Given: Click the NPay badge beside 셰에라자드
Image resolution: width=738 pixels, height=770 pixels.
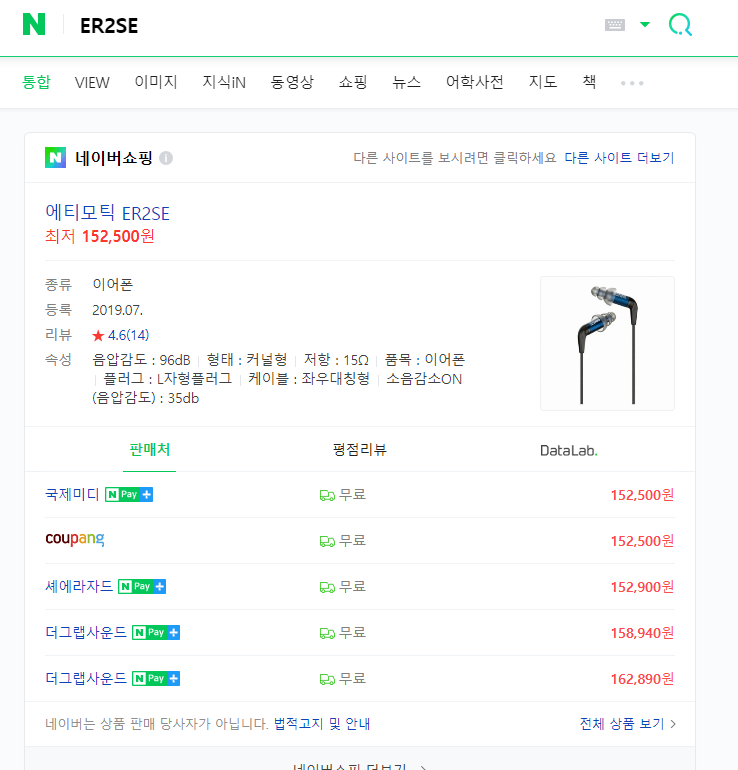Looking at the screenshot, I should click(142, 586).
